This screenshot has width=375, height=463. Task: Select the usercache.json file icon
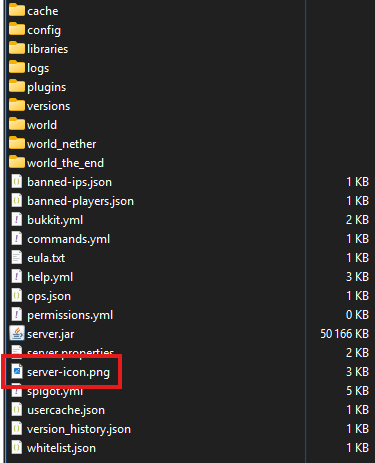pos(17,410)
